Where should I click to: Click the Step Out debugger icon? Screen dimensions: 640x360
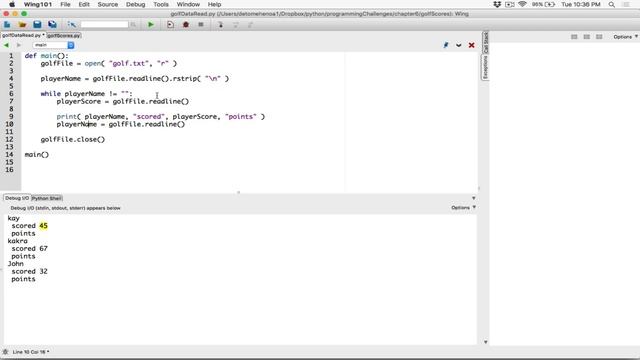[x=251, y=25]
